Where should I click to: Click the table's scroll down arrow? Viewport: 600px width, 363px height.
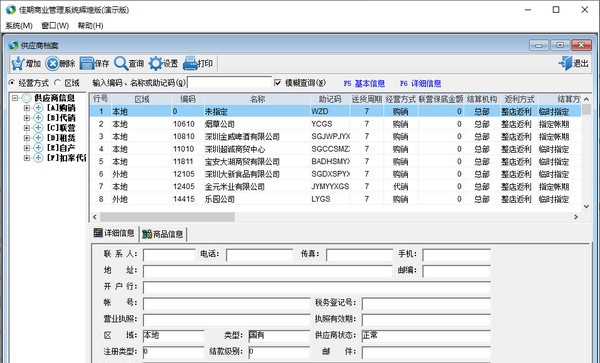(x=586, y=207)
